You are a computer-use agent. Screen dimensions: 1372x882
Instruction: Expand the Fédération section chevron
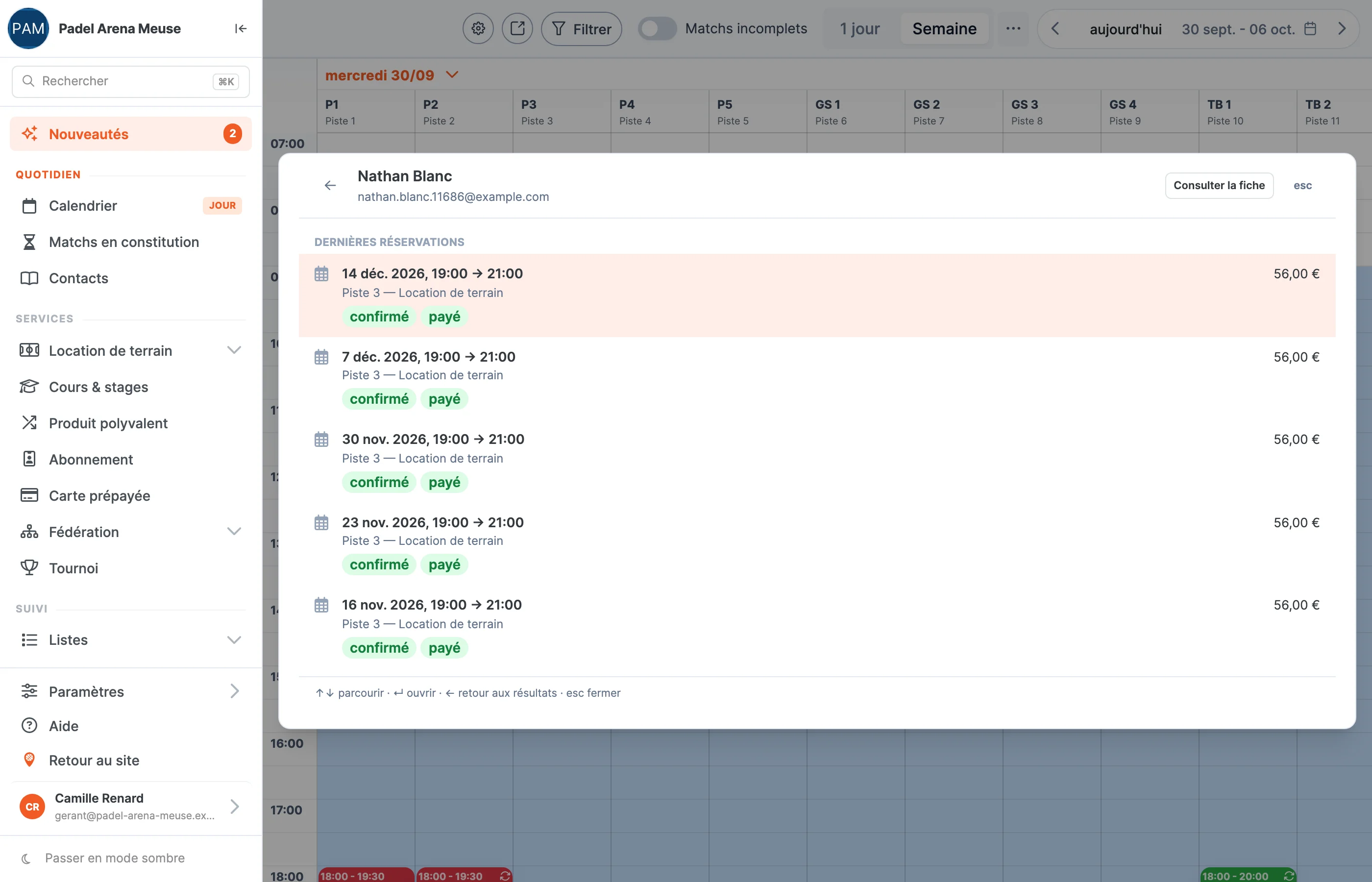click(234, 532)
